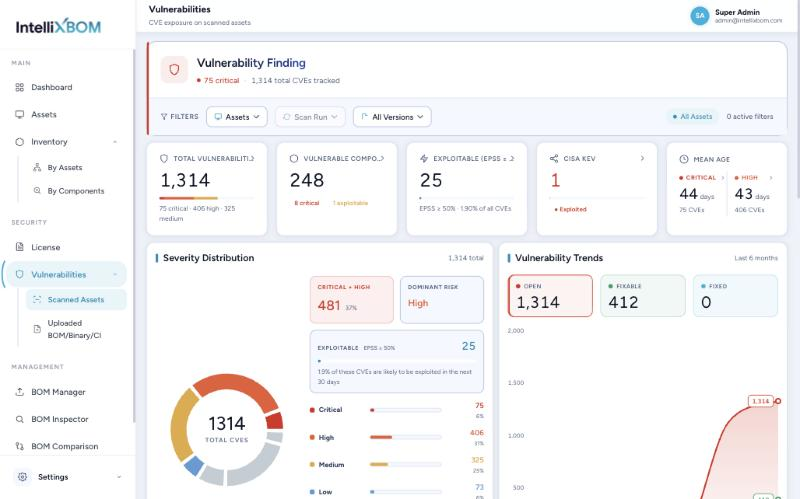Click the By Components search icon

point(37,191)
